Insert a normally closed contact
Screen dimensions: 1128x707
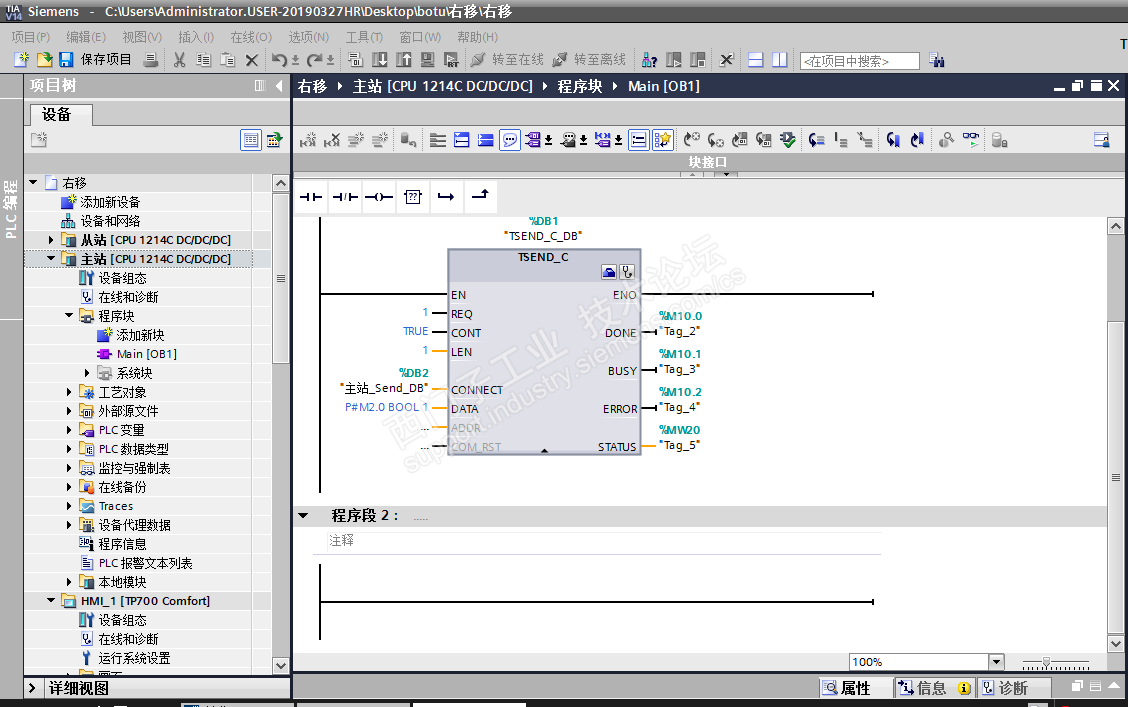(x=345, y=197)
